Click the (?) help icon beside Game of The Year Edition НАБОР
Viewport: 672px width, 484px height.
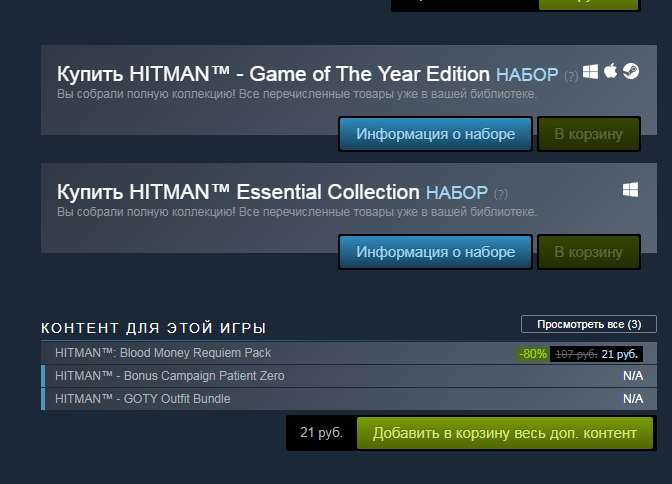coord(571,76)
